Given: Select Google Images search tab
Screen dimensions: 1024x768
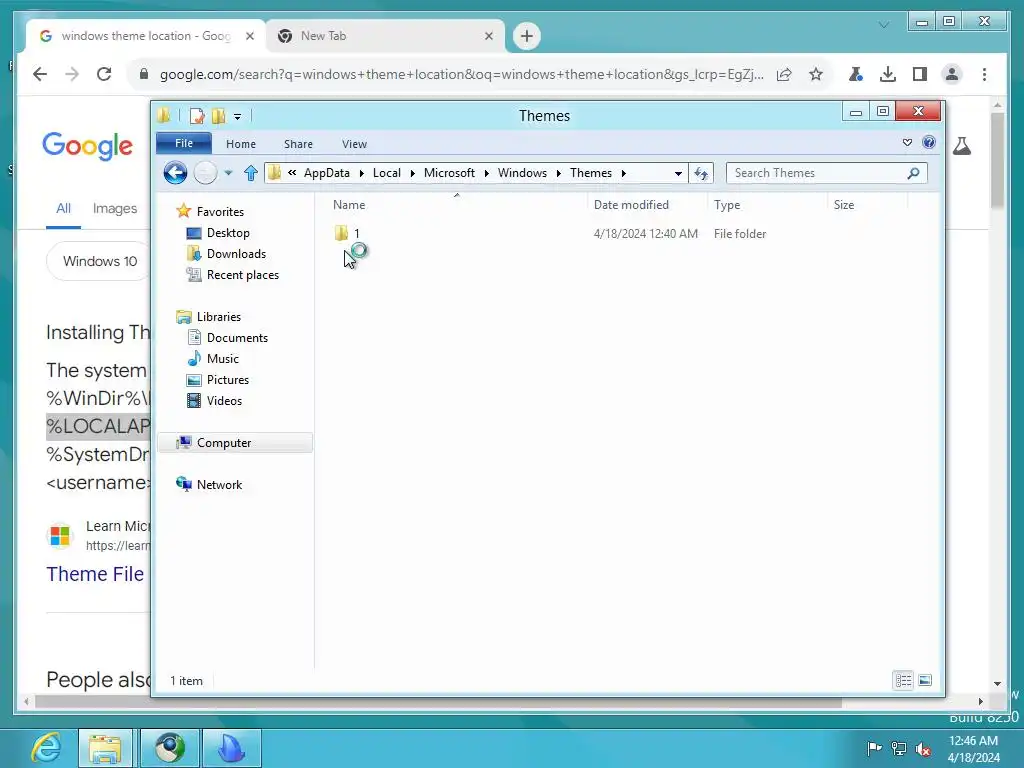Looking at the screenshot, I should 115,208.
